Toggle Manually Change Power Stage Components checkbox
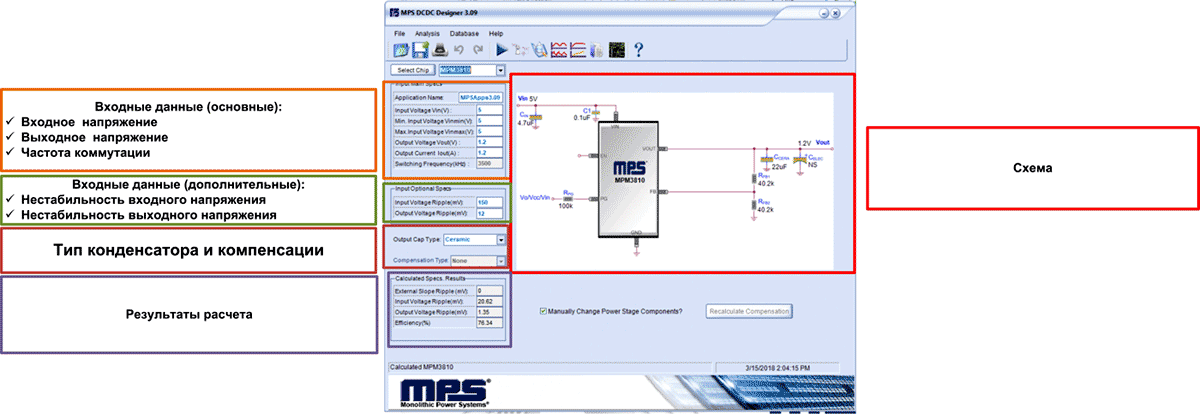Viewport: 1200px width, 414px height. (x=543, y=311)
